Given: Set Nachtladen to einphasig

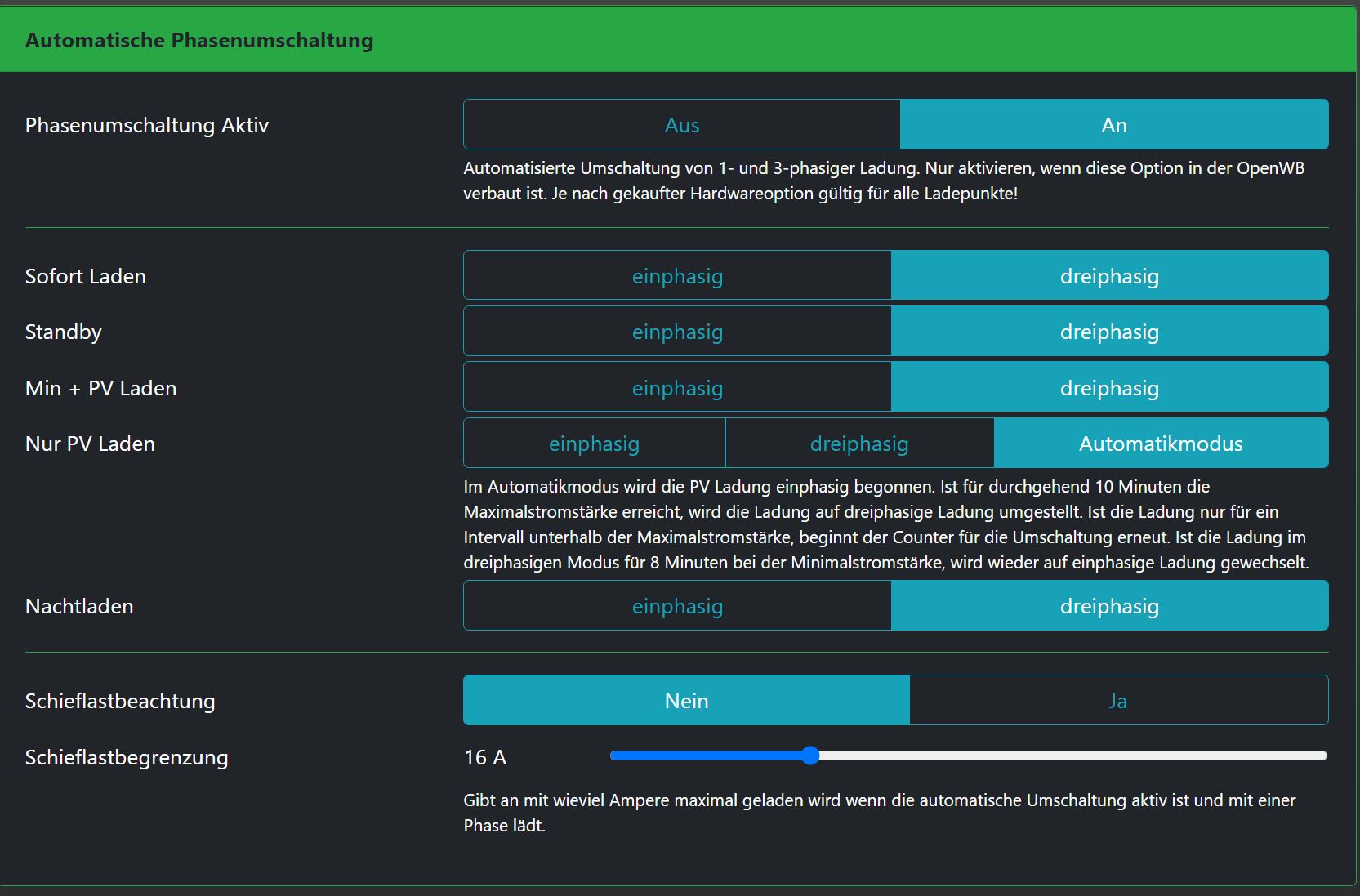Looking at the screenshot, I should [x=677, y=606].
